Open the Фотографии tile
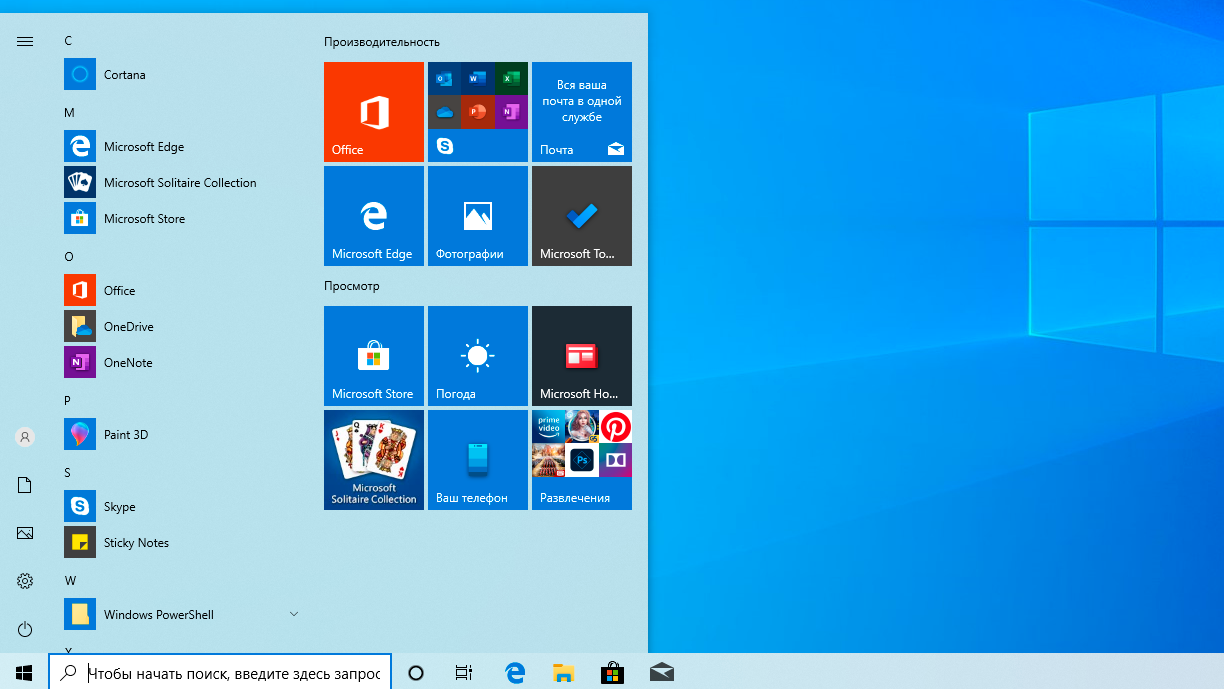This screenshot has height=689, width=1224. [477, 216]
